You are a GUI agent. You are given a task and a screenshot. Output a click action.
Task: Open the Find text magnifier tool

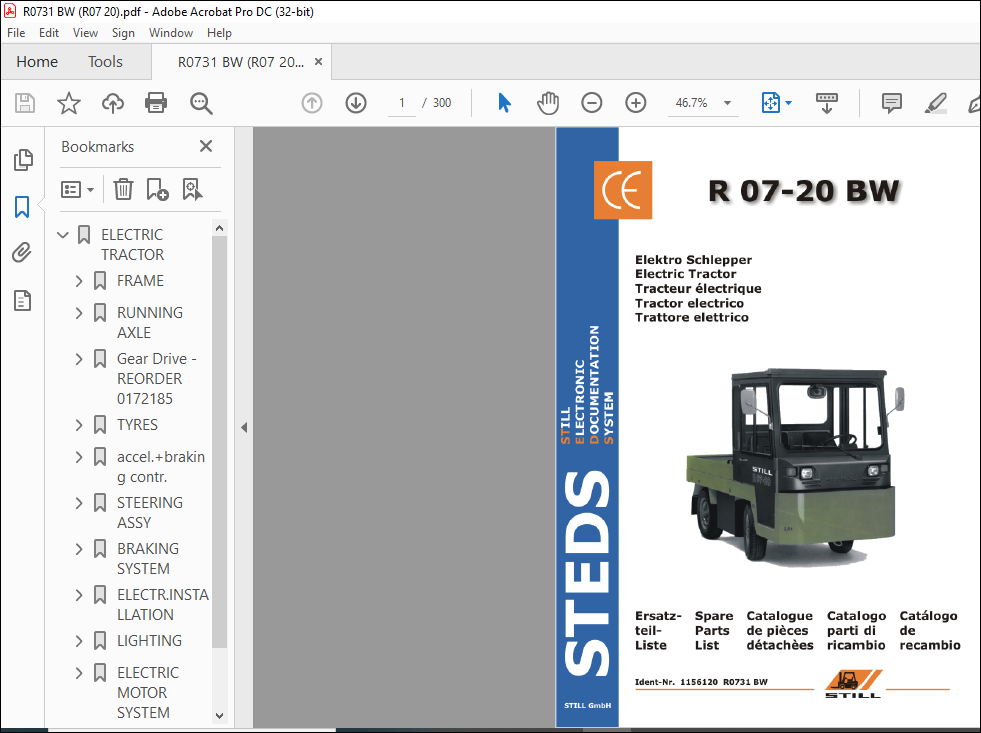click(x=201, y=103)
